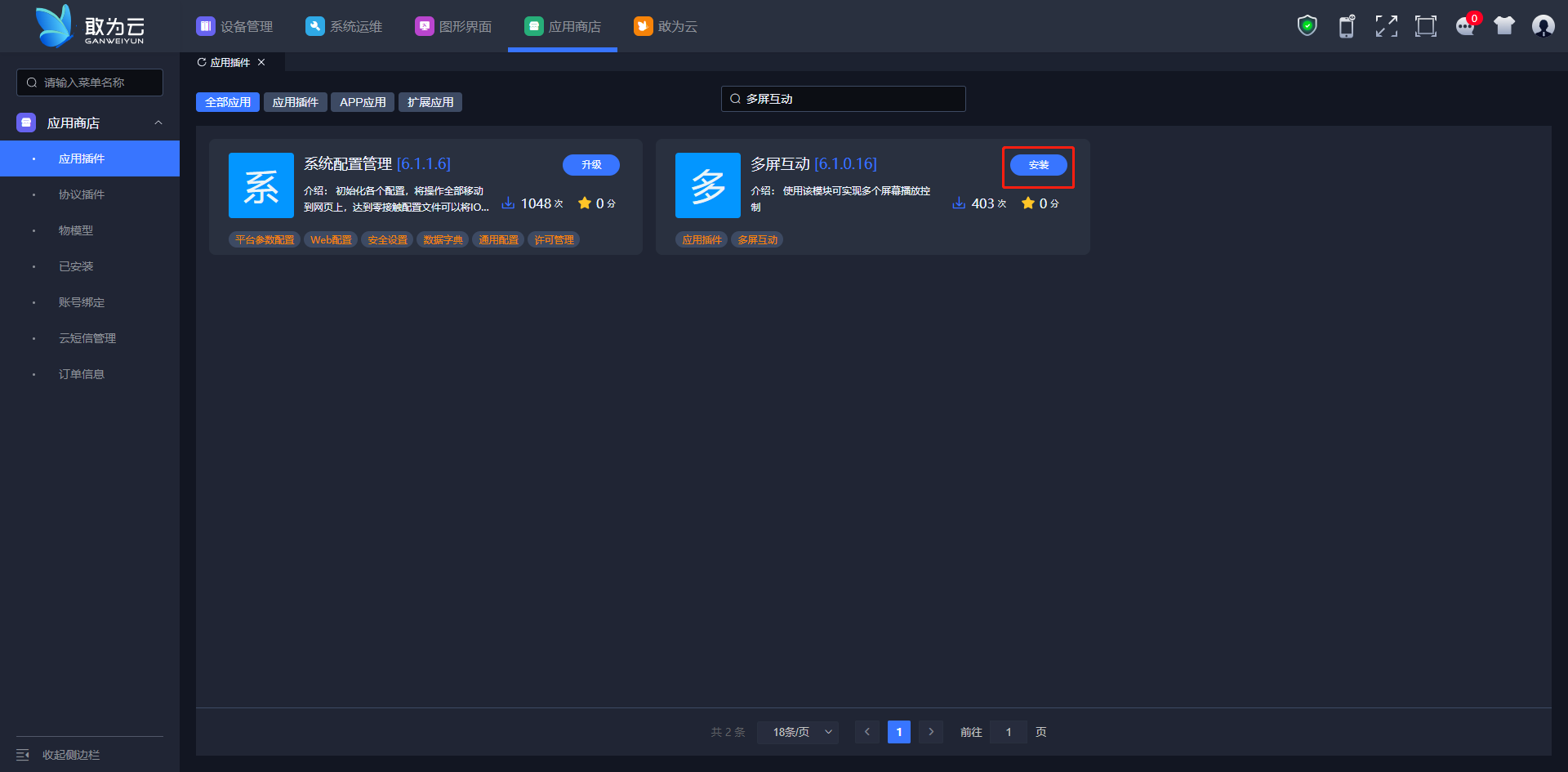Click the sidebar menu name search field

pos(90,83)
